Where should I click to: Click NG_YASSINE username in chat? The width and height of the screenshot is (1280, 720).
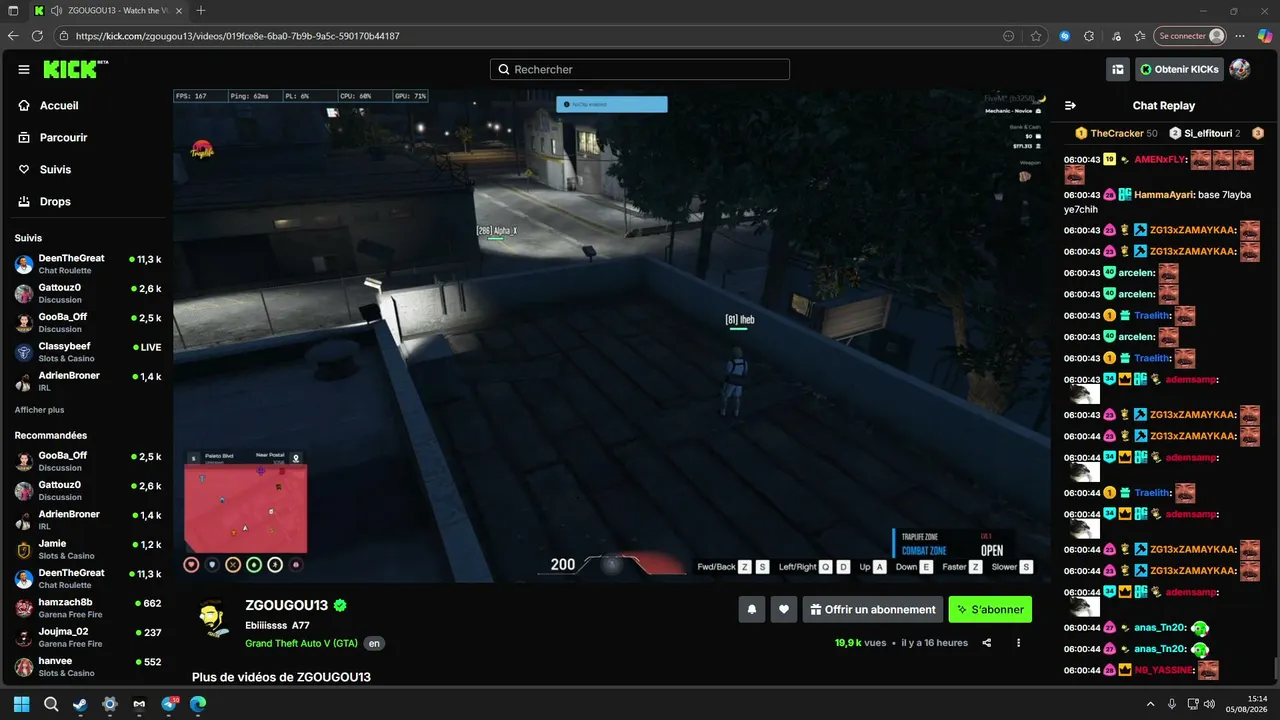[1164, 670]
